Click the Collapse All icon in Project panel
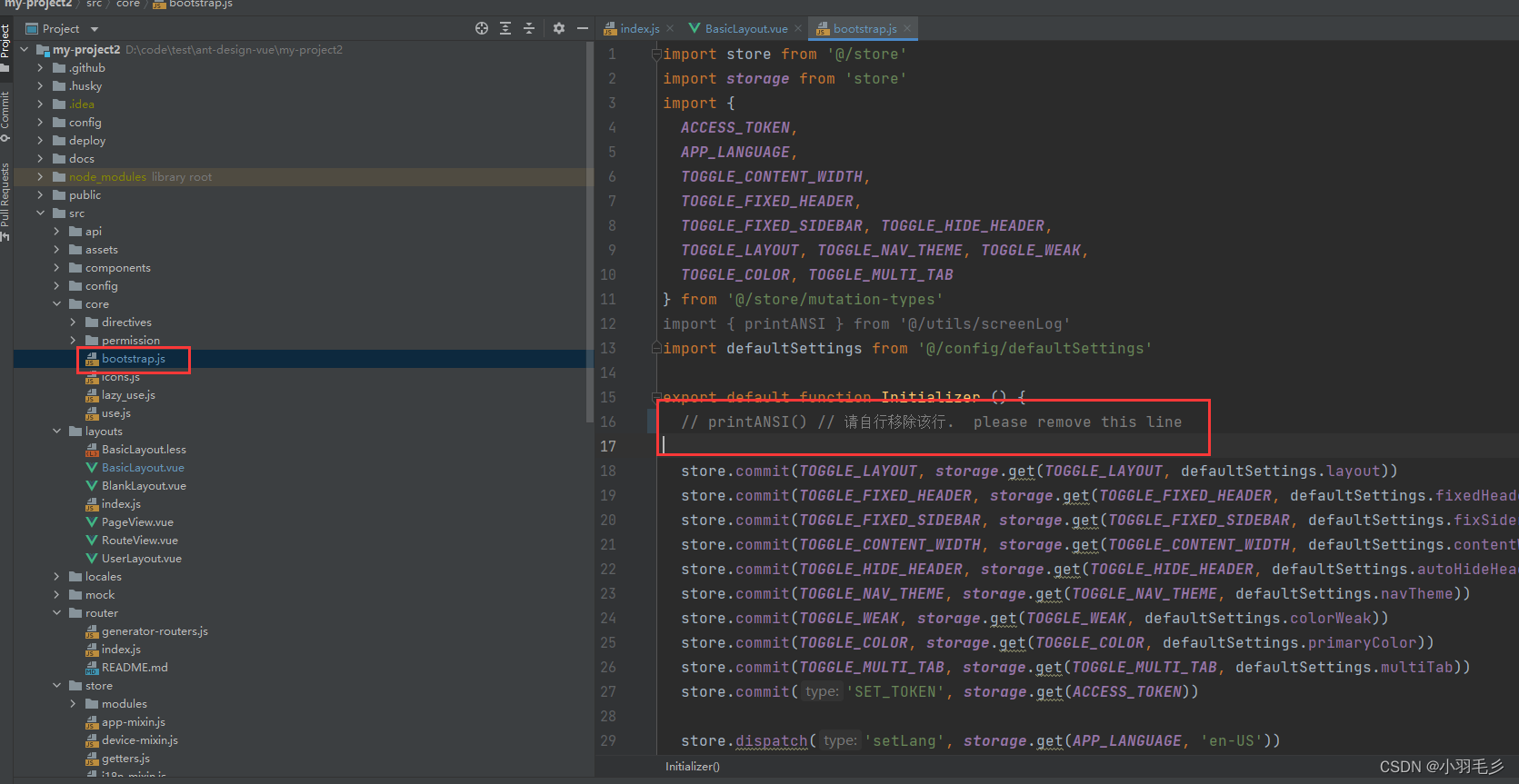 point(529,28)
